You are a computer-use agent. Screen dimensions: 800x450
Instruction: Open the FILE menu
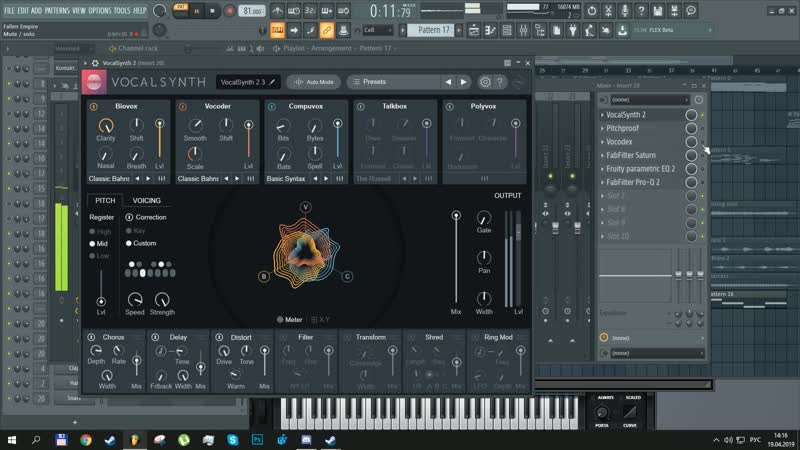pyautogui.click(x=9, y=10)
